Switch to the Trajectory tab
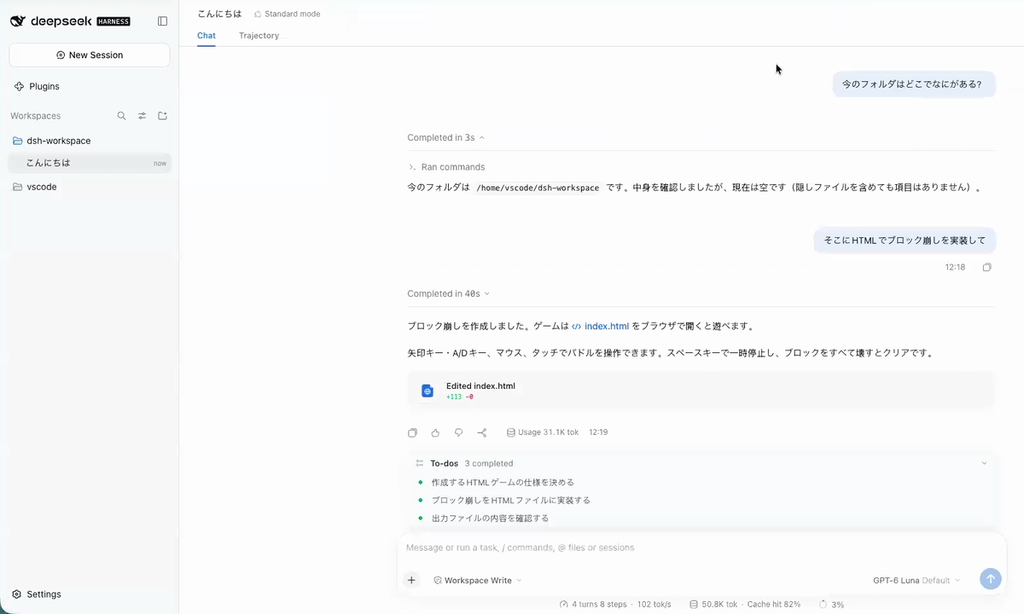The height and width of the screenshot is (614, 1024). 259,35
